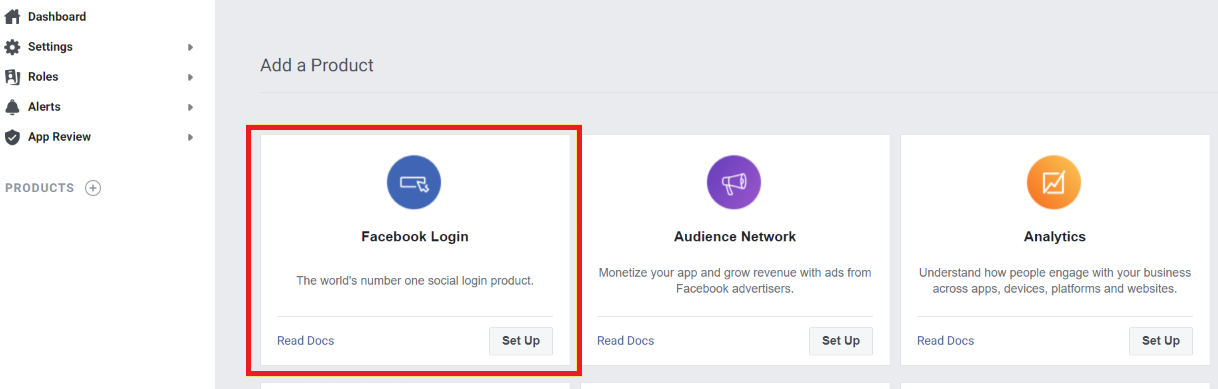Click the Audience Network card title
Viewport: 1218px width, 389px height.
(735, 237)
